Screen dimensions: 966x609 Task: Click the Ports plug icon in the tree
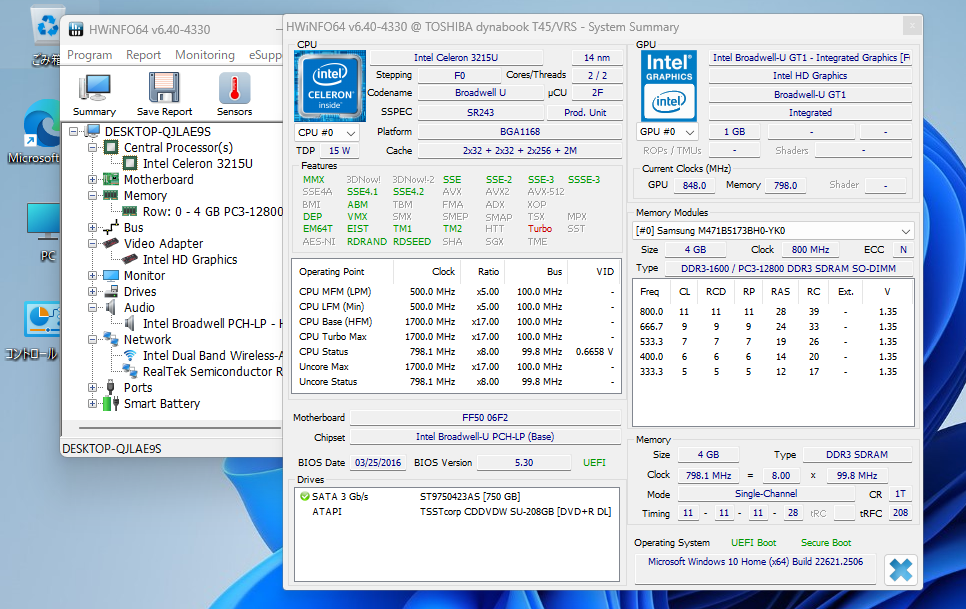[111, 387]
